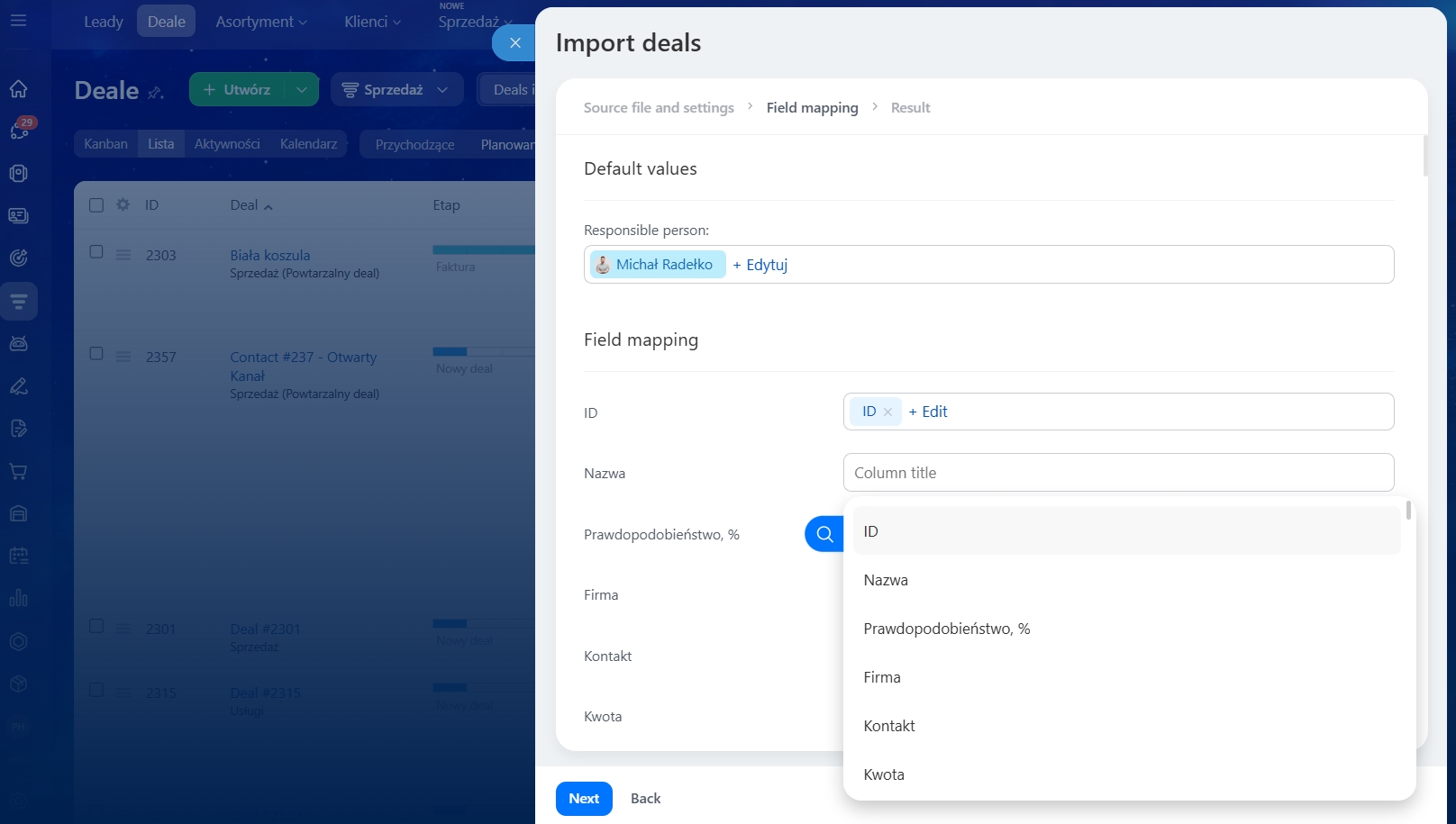
Task: Open the analytics bar chart sidebar icon
Action: pyautogui.click(x=18, y=598)
